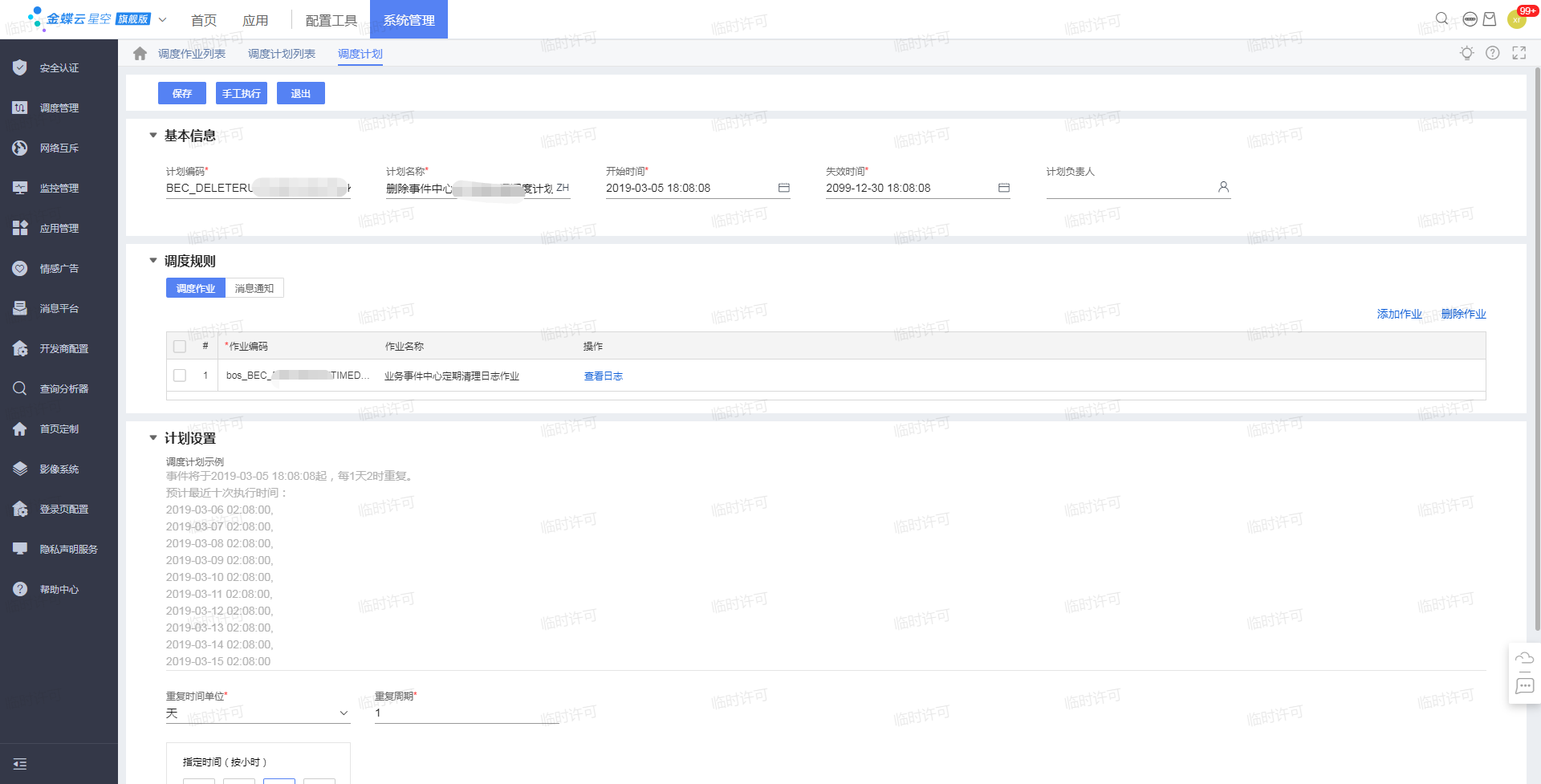Collapse the sidebar with bottom toggle icon
Image resolution: width=1541 pixels, height=784 pixels.
[x=20, y=764]
